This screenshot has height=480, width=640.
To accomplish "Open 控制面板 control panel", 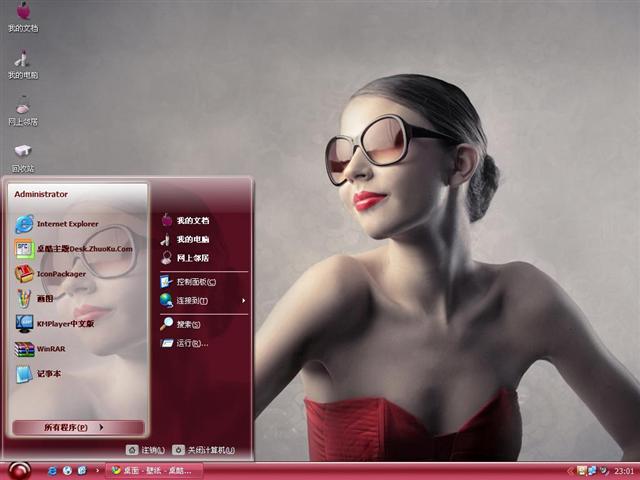I will point(188,282).
